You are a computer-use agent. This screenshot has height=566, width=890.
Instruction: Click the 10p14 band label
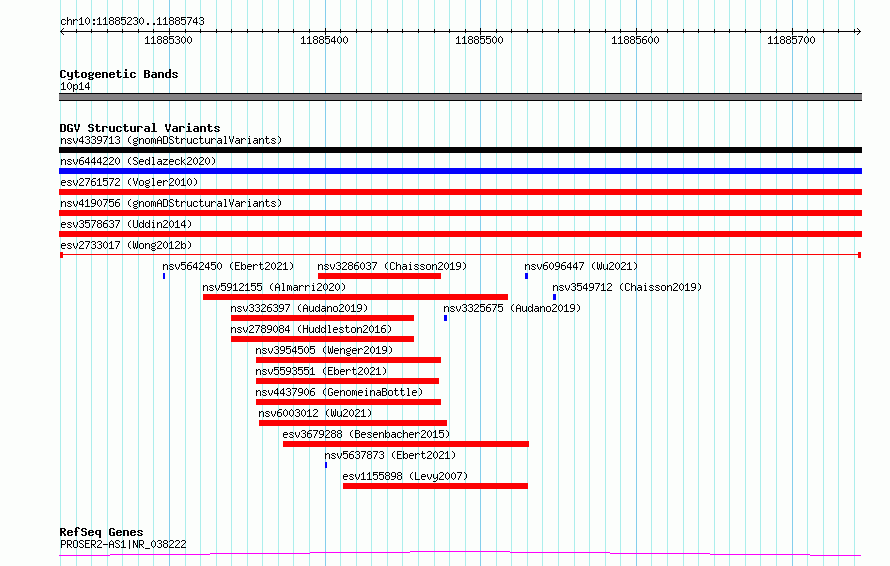(75, 87)
